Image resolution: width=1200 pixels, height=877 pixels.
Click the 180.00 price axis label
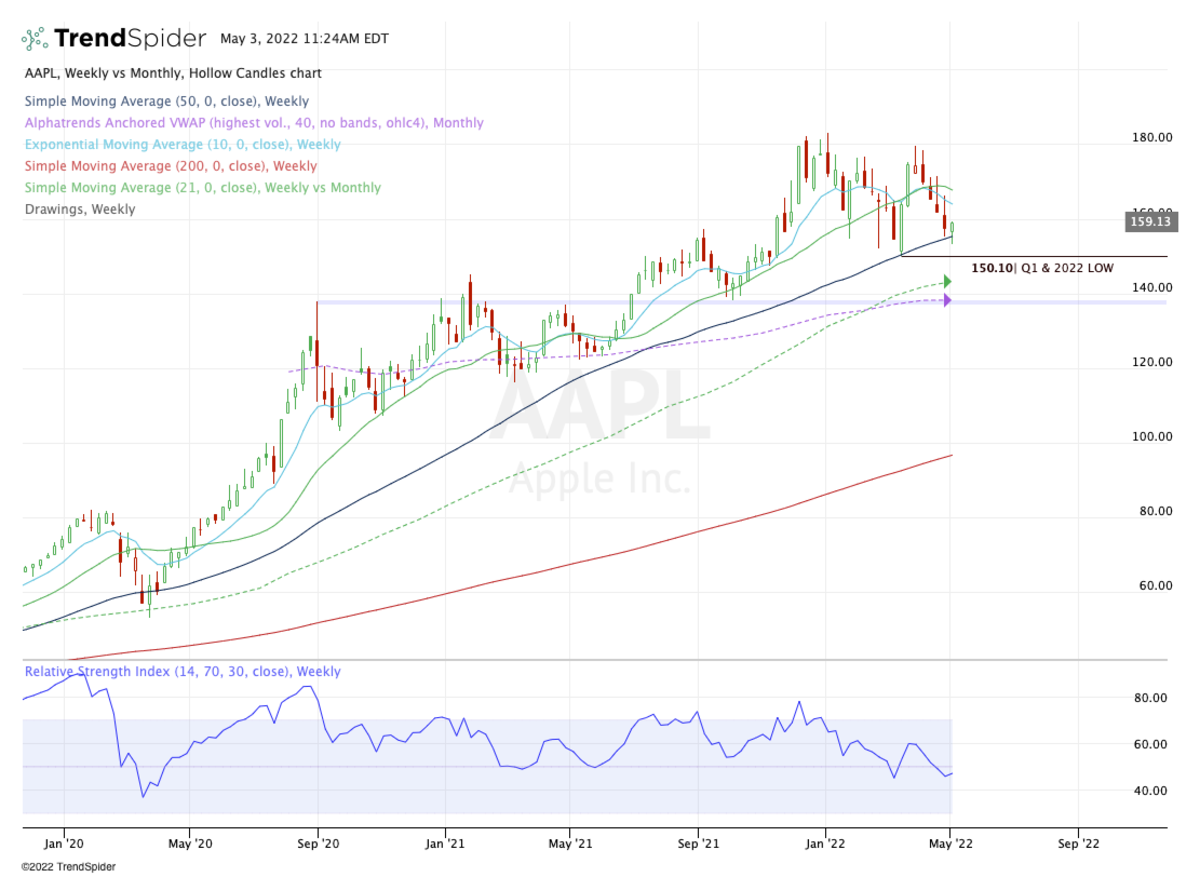point(1153,138)
